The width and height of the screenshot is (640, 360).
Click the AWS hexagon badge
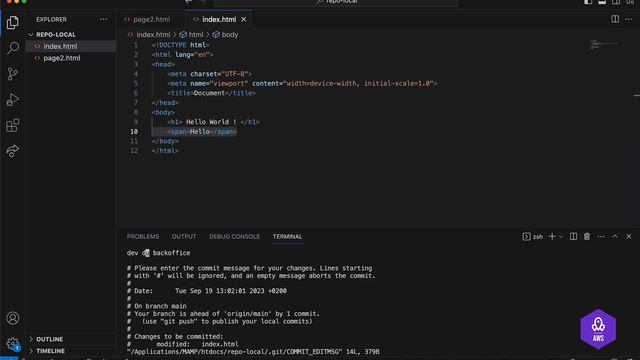point(598,329)
